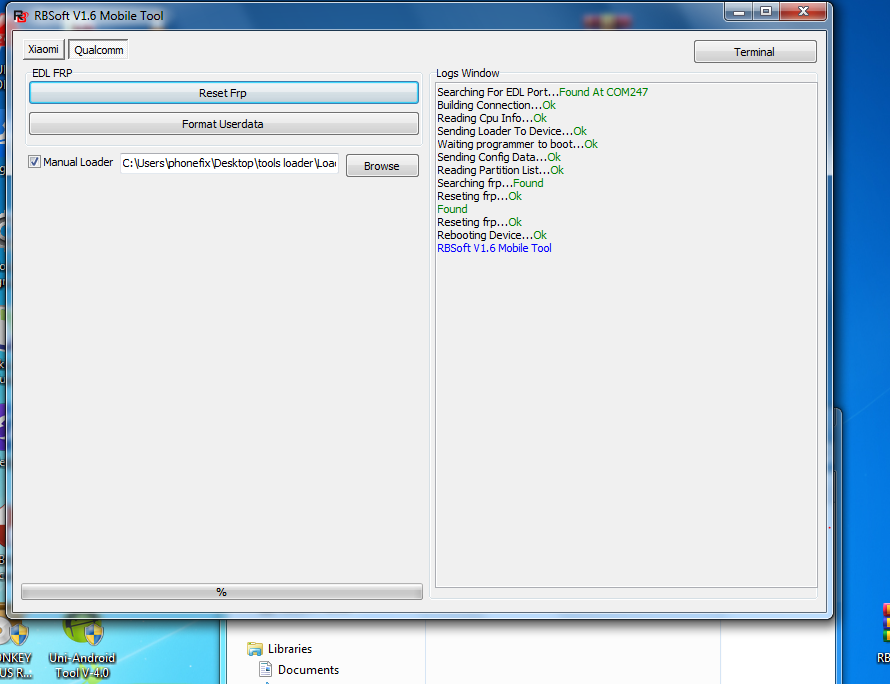Click the Libraries folder icon in Explorer

pos(255,648)
